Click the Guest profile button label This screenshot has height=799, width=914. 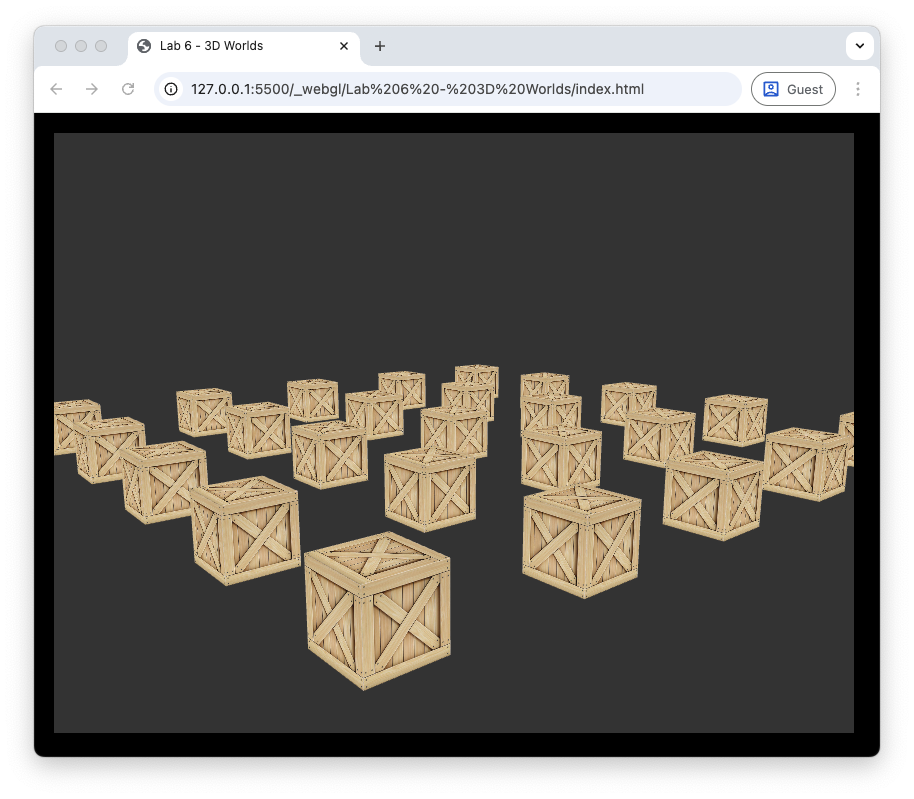805,89
